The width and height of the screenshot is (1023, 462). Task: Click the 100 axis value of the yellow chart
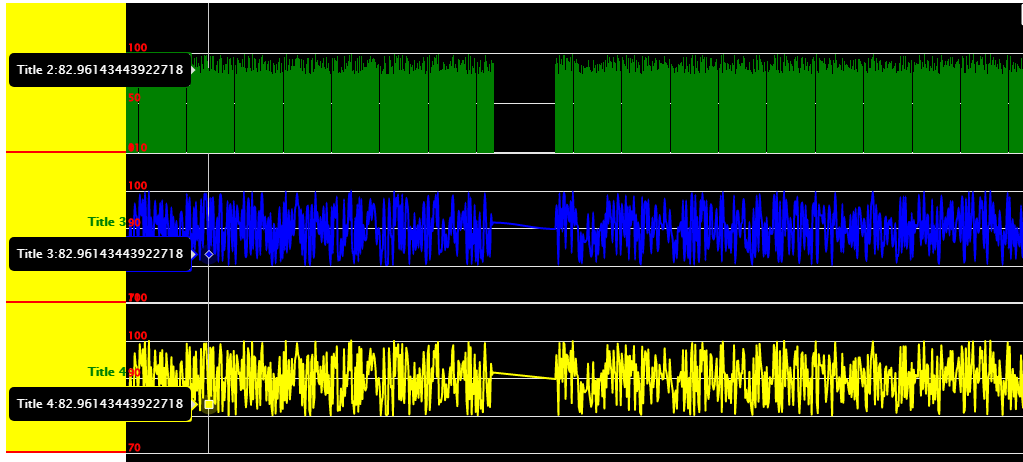[138, 335]
